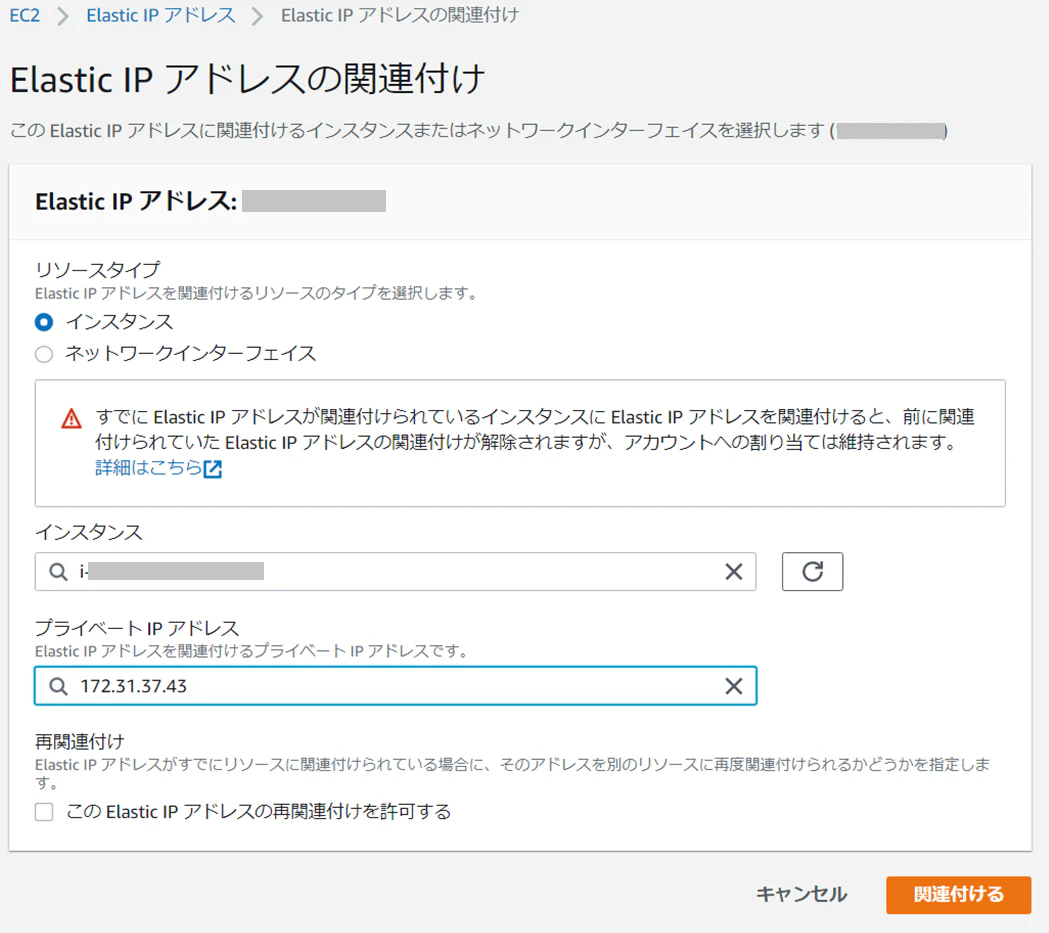
Task: Click the magnifier icon in private IP field
Action: click(x=58, y=686)
